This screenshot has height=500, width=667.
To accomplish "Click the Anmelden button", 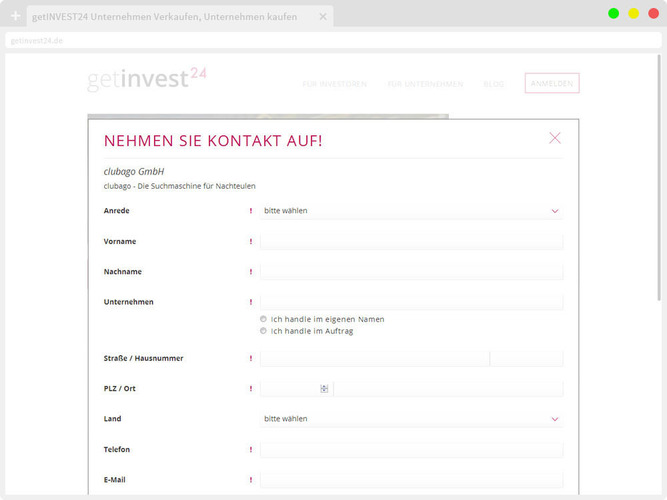I will (552, 83).
